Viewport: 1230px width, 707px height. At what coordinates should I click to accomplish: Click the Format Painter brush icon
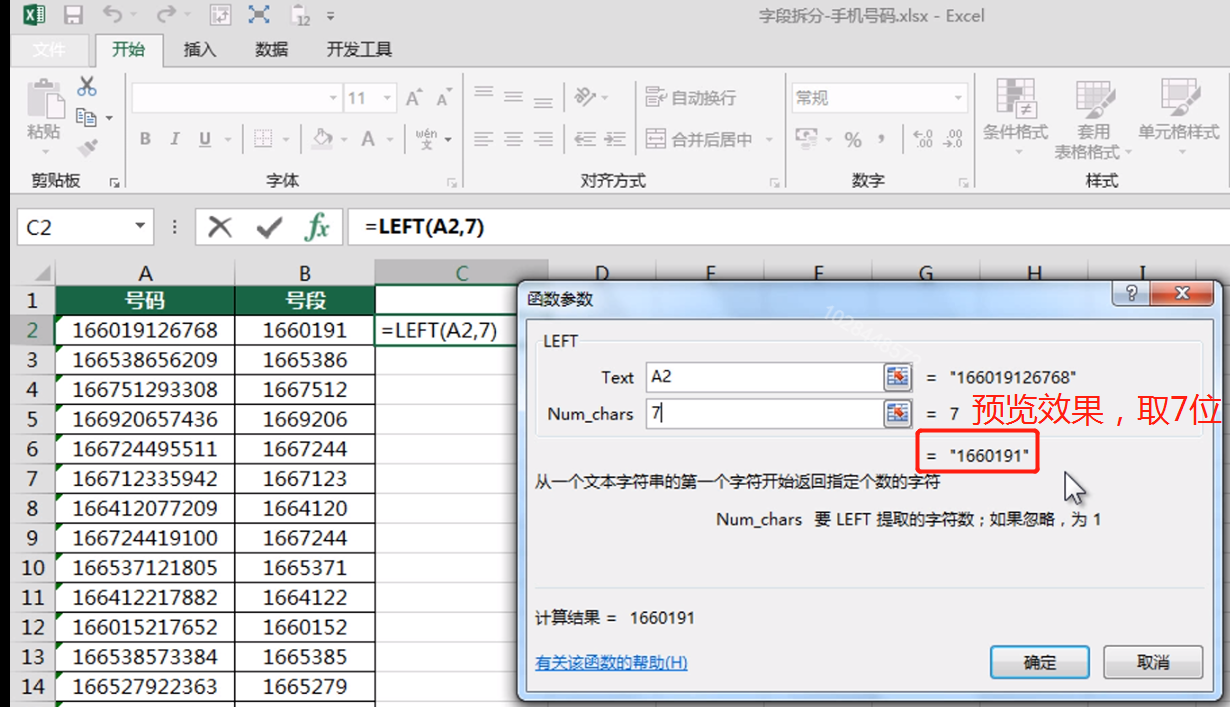pyautogui.click(x=87, y=148)
